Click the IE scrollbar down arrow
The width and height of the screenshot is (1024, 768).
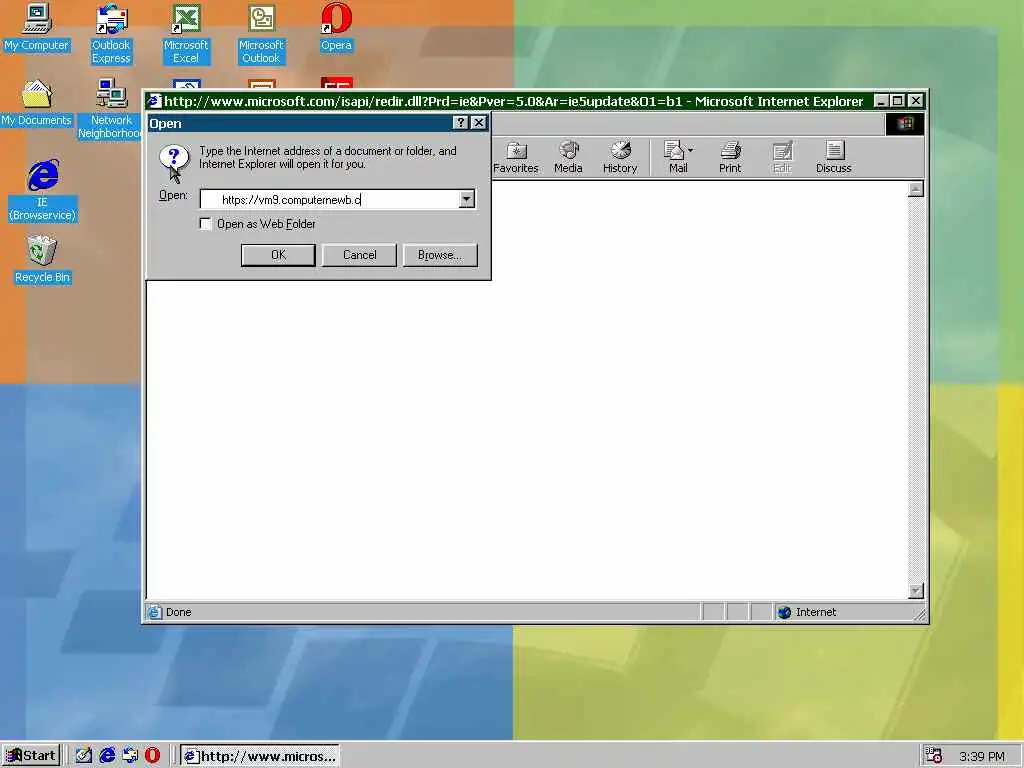916,591
